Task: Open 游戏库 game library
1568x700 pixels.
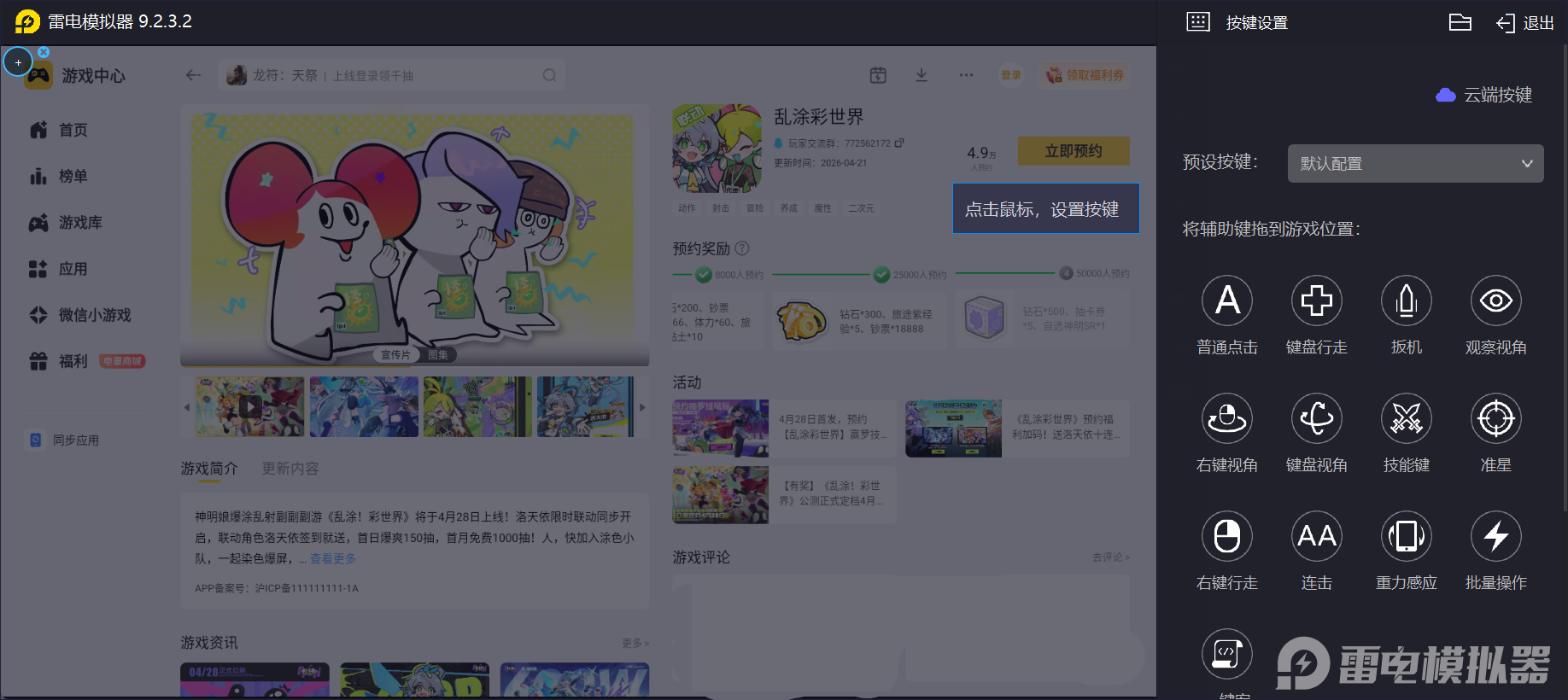Action: (x=66, y=222)
